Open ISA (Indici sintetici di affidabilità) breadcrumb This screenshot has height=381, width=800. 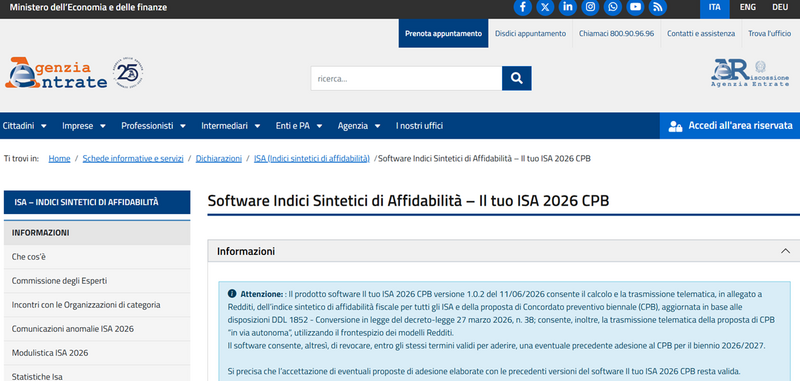pyautogui.click(x=312, y=159)
